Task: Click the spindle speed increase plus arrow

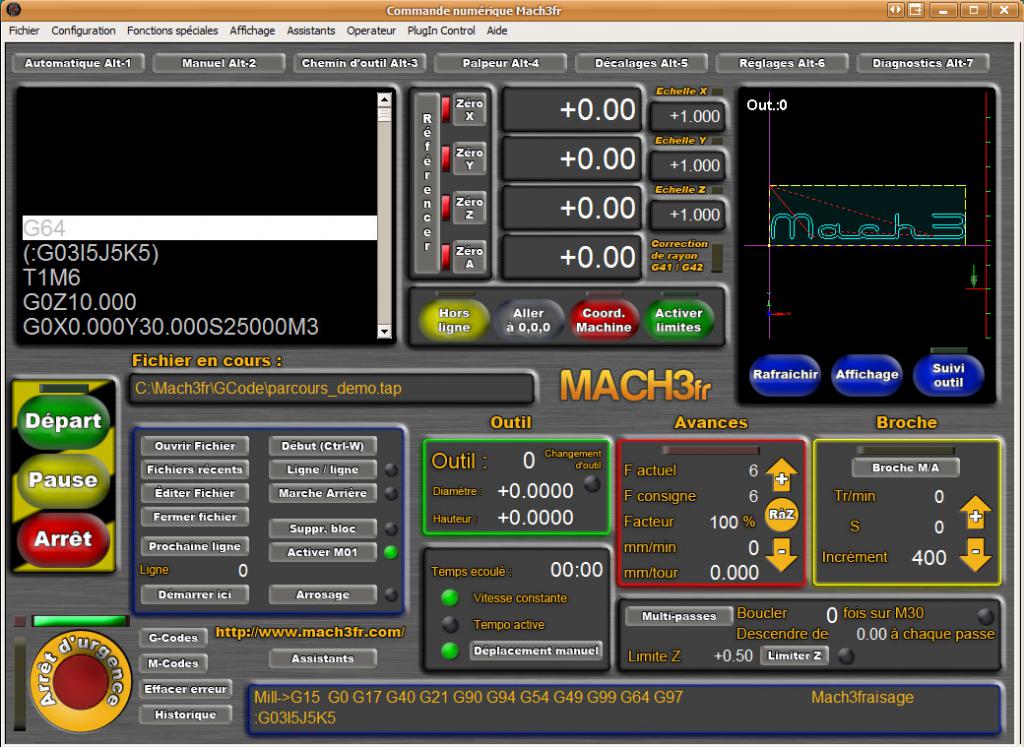Action: (x=975, y=512)
